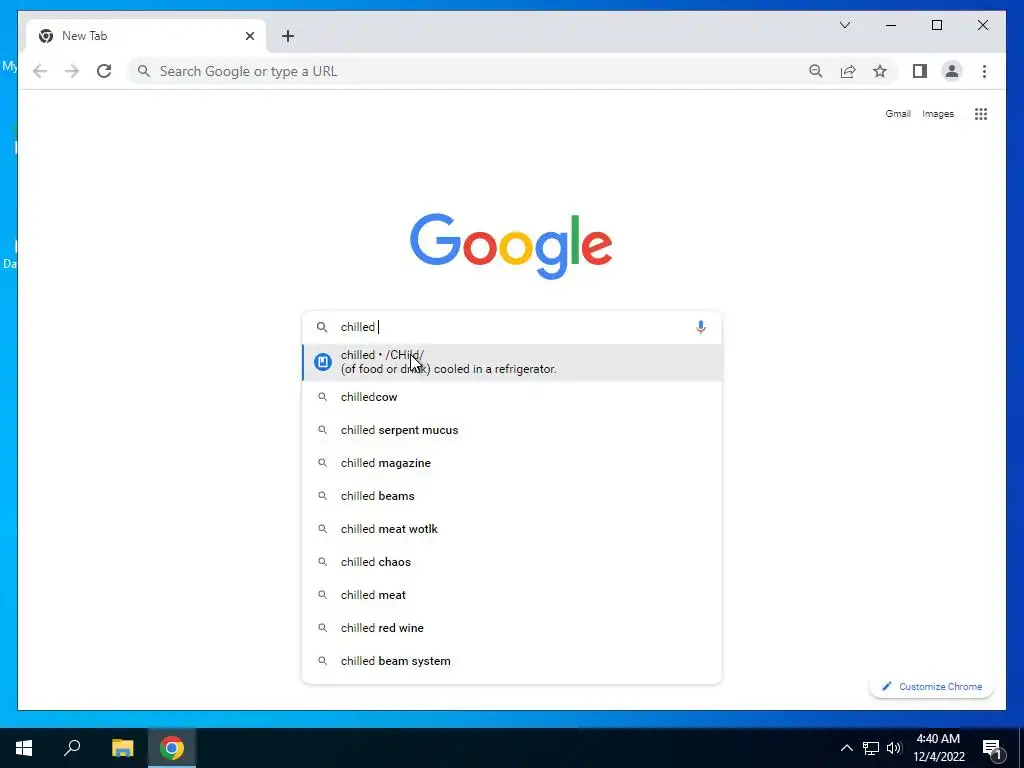Choose the "chilled meat" suggestion
Viewport: 1024px width, 768px height.
(x=511, y=595)
